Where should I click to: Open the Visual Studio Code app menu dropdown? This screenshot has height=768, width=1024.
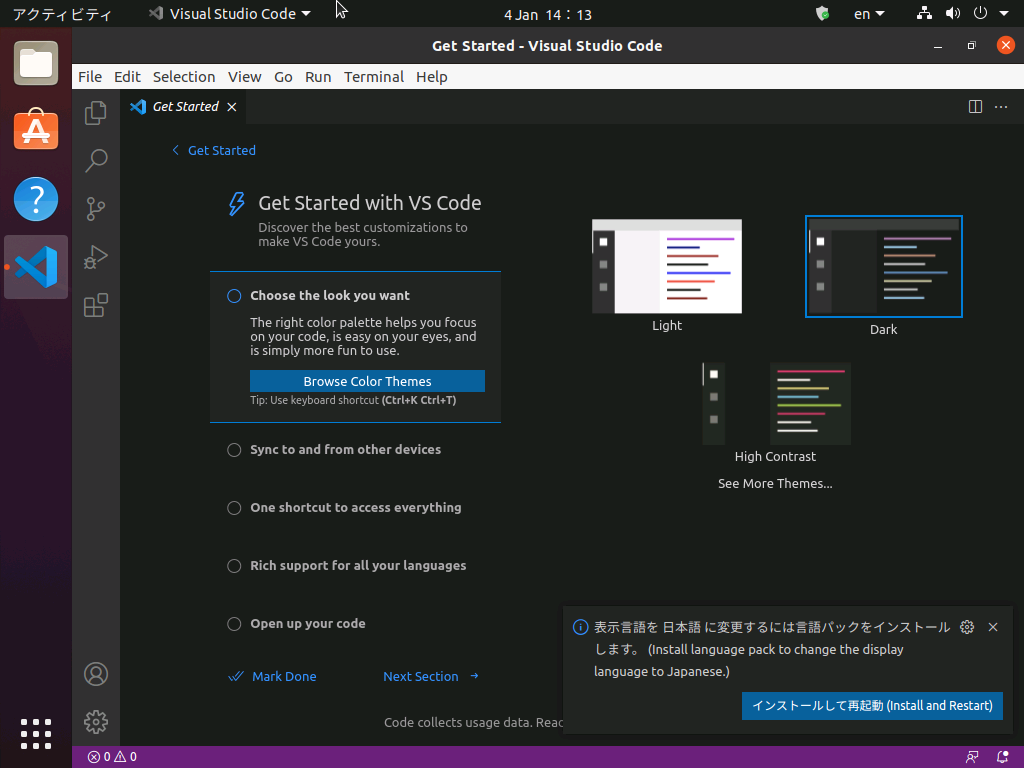(x=229, y=14)
